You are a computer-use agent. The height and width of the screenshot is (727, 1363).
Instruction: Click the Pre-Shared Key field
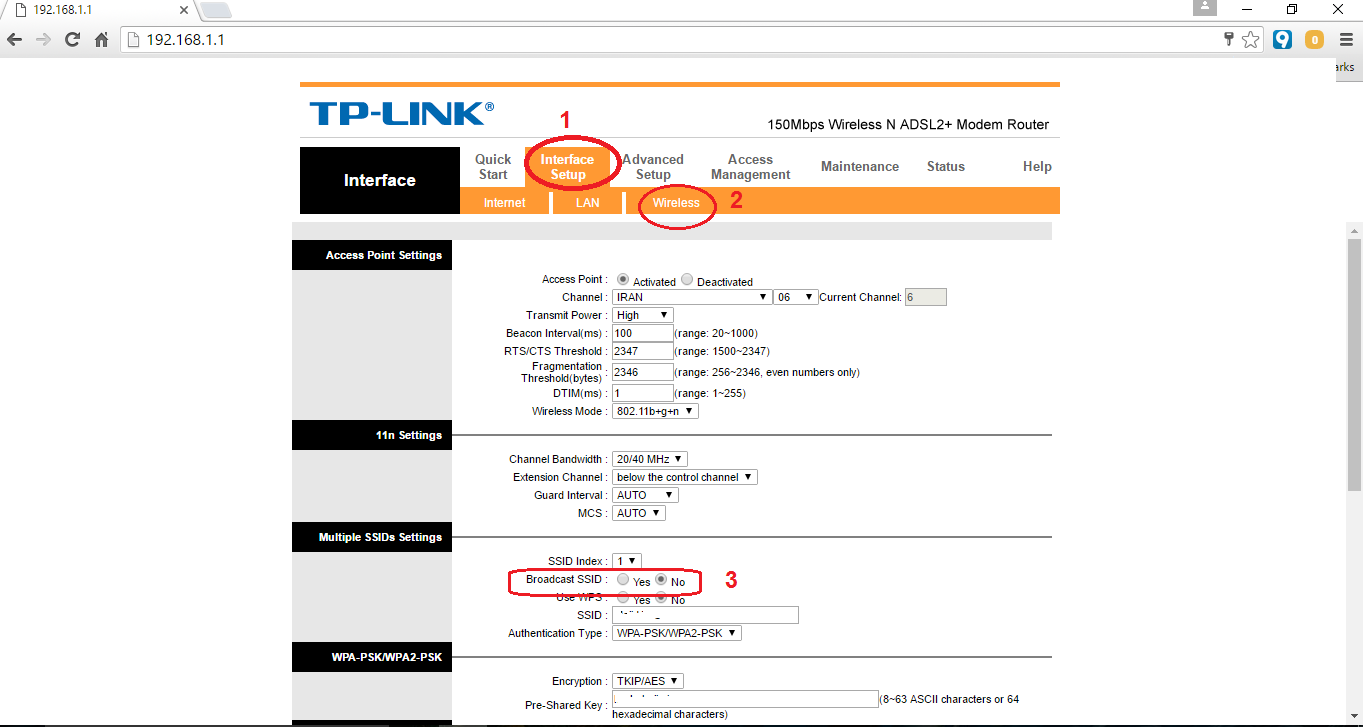tap(745, 699)
